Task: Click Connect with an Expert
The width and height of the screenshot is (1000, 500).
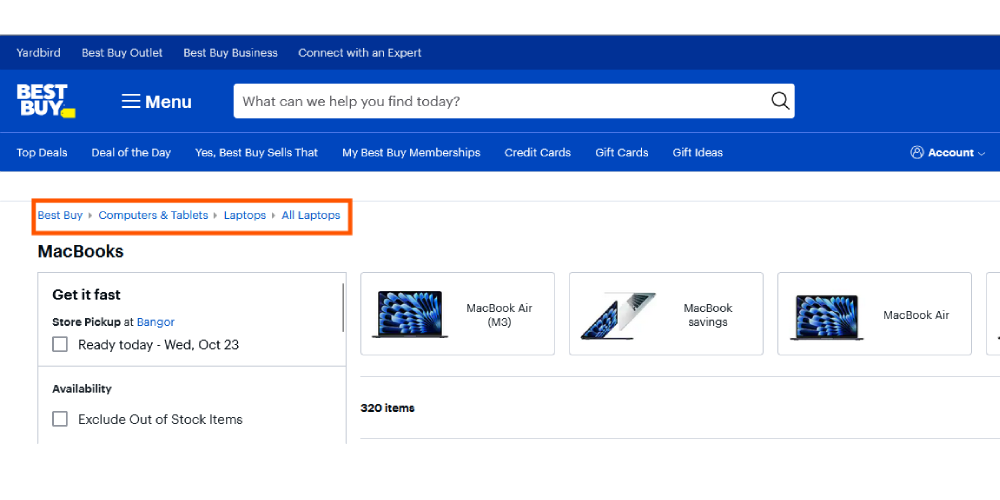Action: coord(360,53)
